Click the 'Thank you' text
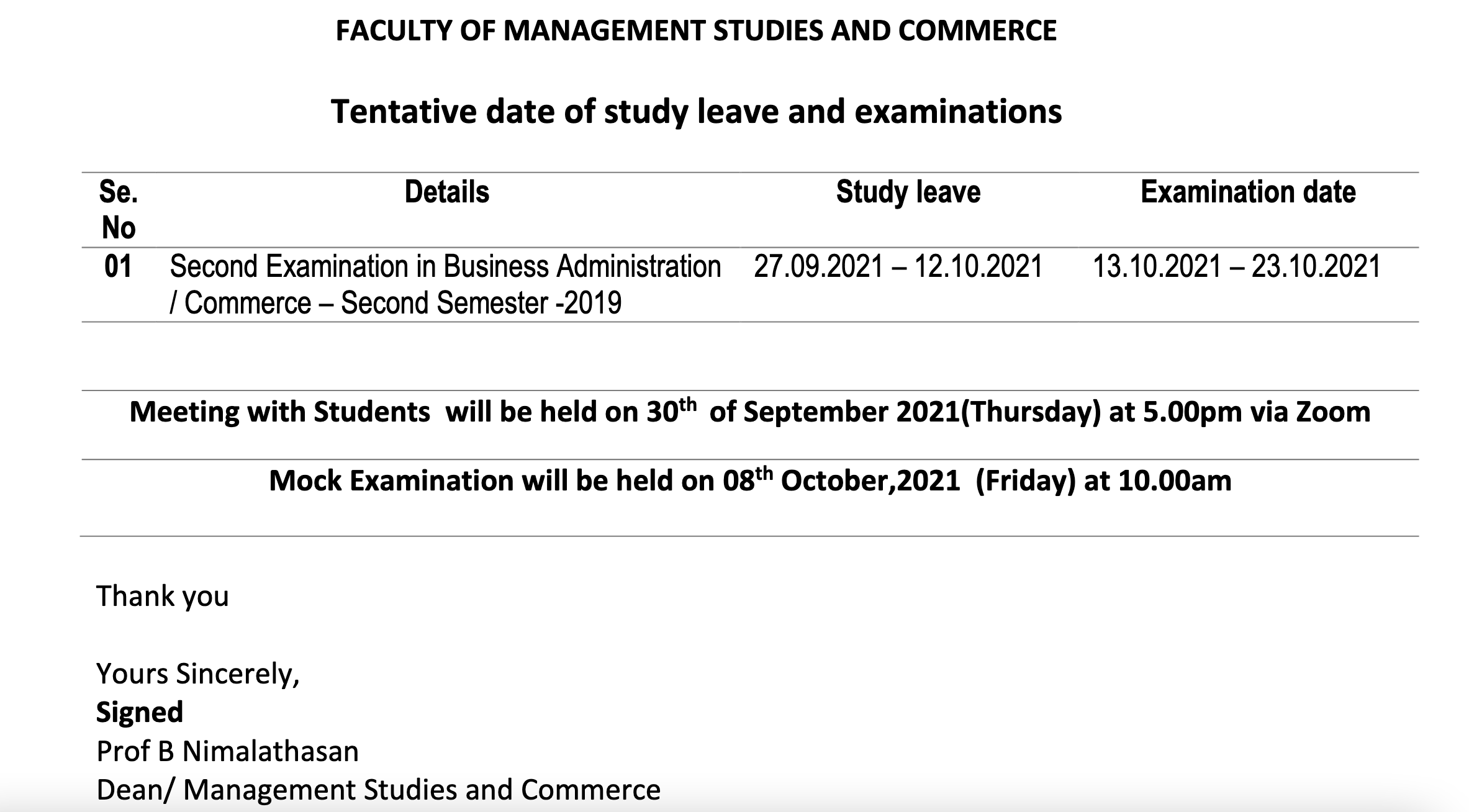This screenshot has height=812, width=1469. pos(163,596)
